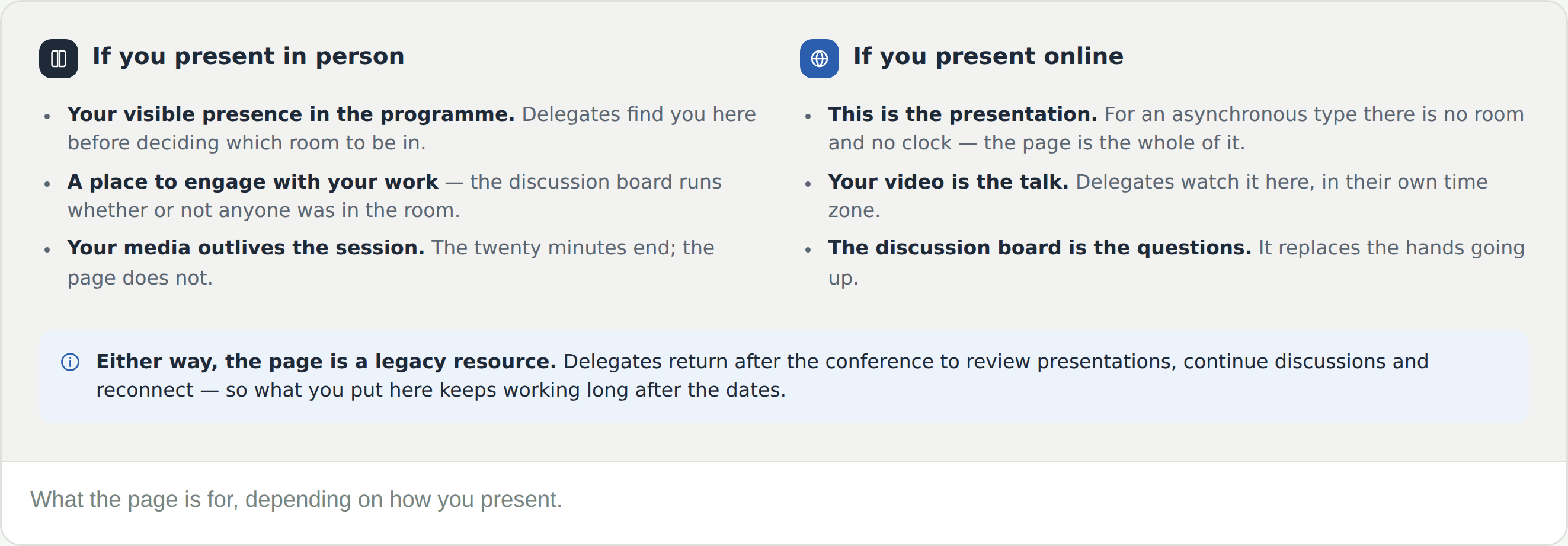Click the dark in-person presenter icon
This screenshot has width=1568, height=546.
coord(59,59)
